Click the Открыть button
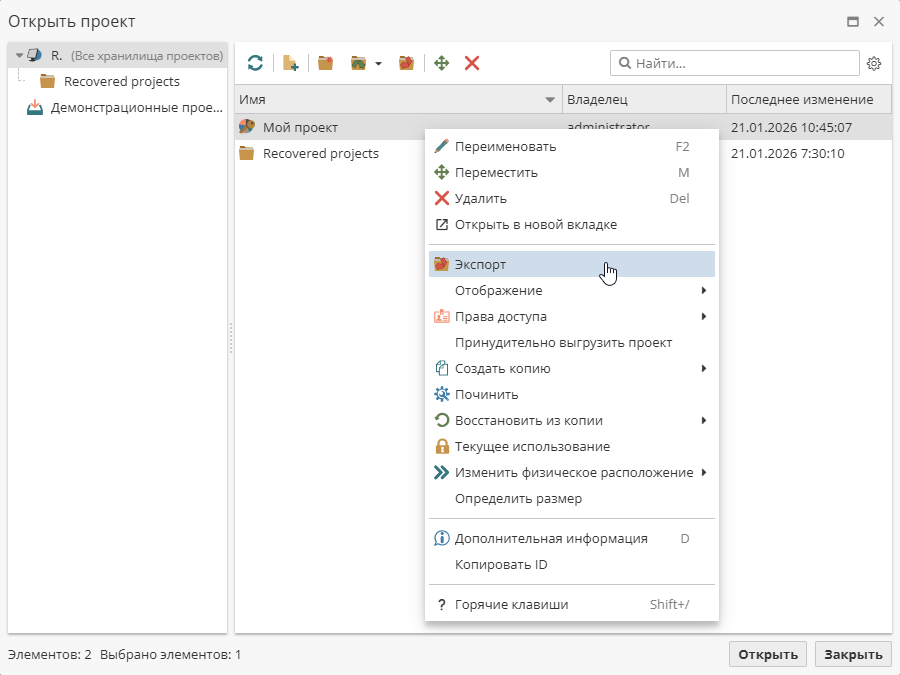 coord(766,653)
